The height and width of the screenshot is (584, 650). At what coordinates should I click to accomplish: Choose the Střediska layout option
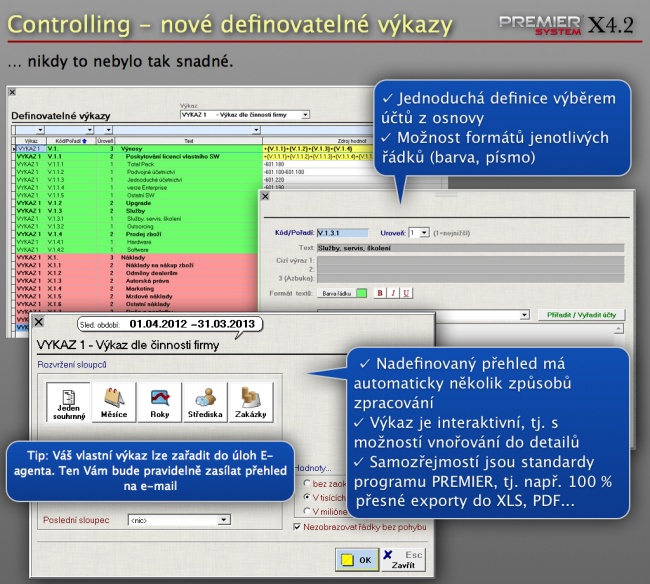[205, 402]
